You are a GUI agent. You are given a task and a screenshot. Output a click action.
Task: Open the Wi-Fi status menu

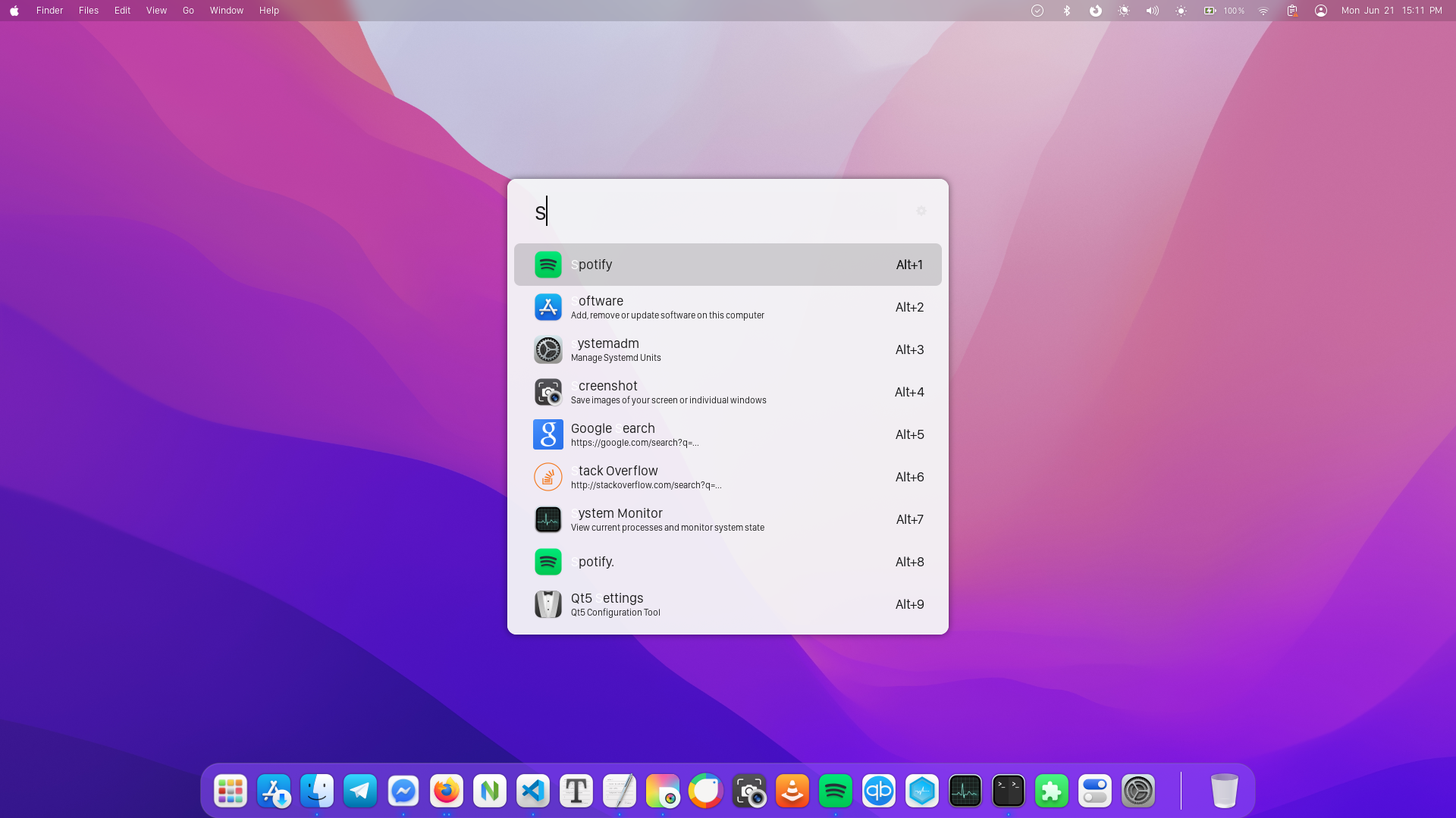click(x=1263, y=11)
